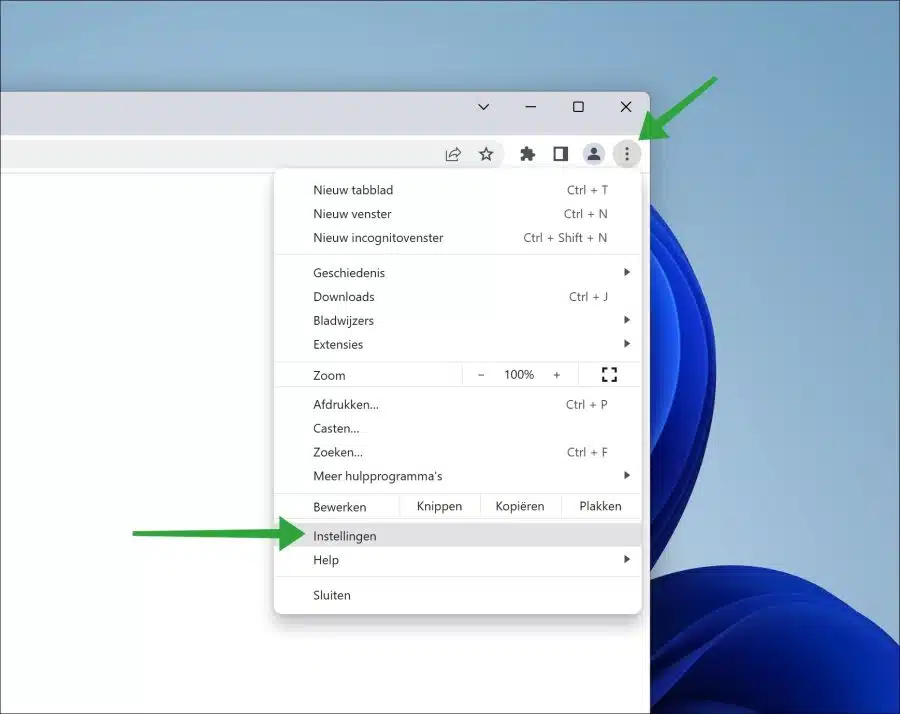Bookmark this tab with star icon

tap(486, 154)
